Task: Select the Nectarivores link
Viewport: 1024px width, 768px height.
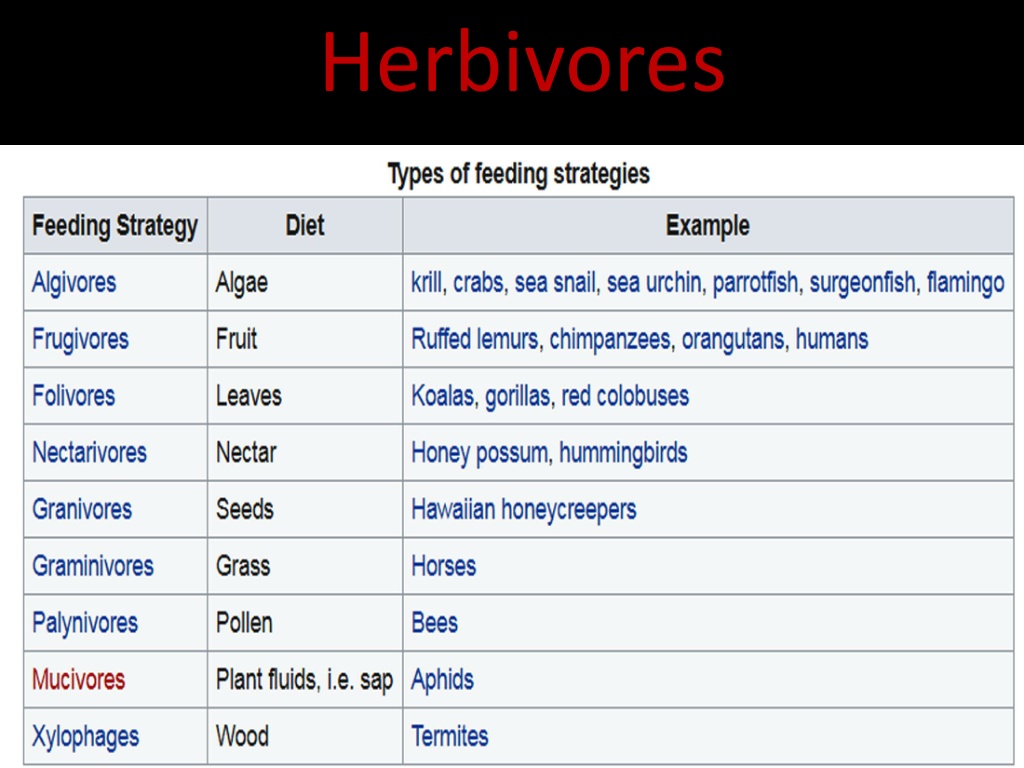Action: 89,453
